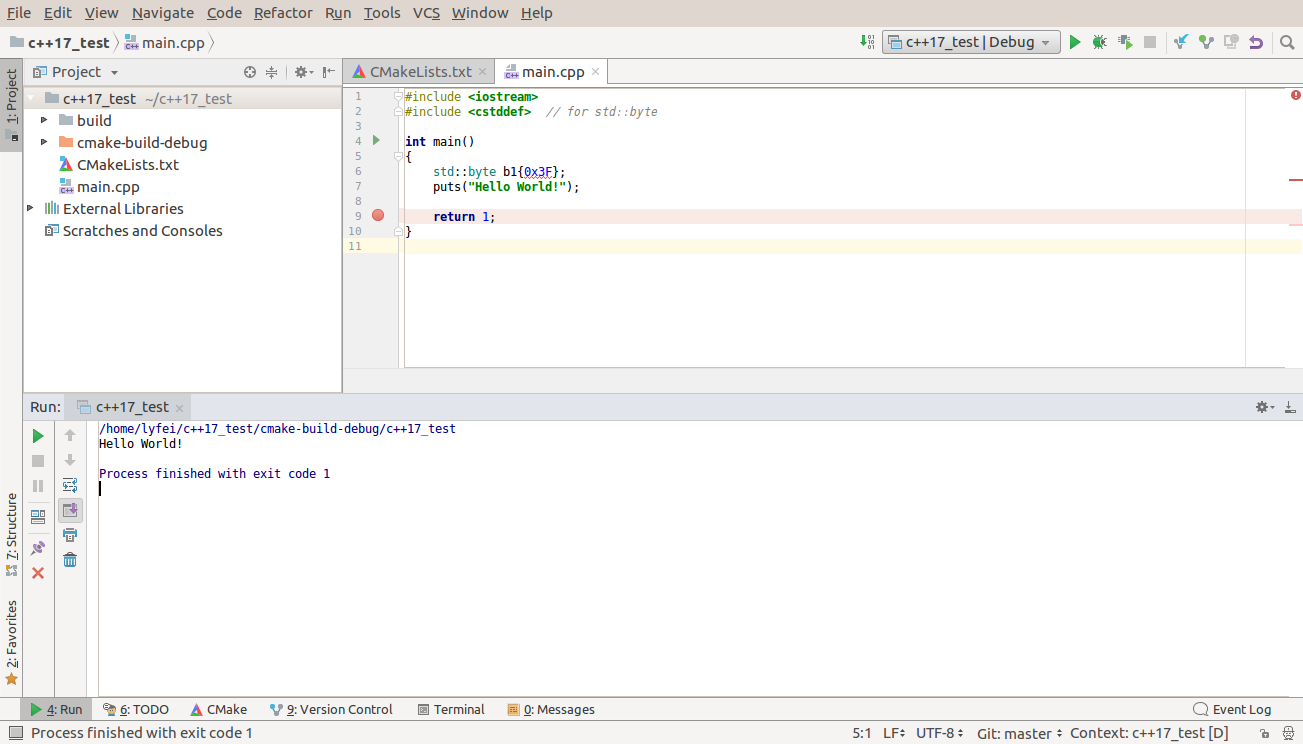
Task: Open the 0: Messages tool window
Action: pos(551,709)
